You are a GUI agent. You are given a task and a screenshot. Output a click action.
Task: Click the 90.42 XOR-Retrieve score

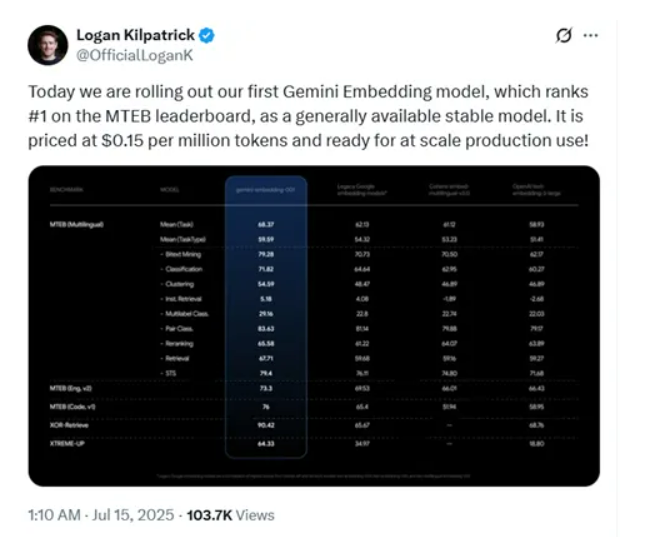266,425
